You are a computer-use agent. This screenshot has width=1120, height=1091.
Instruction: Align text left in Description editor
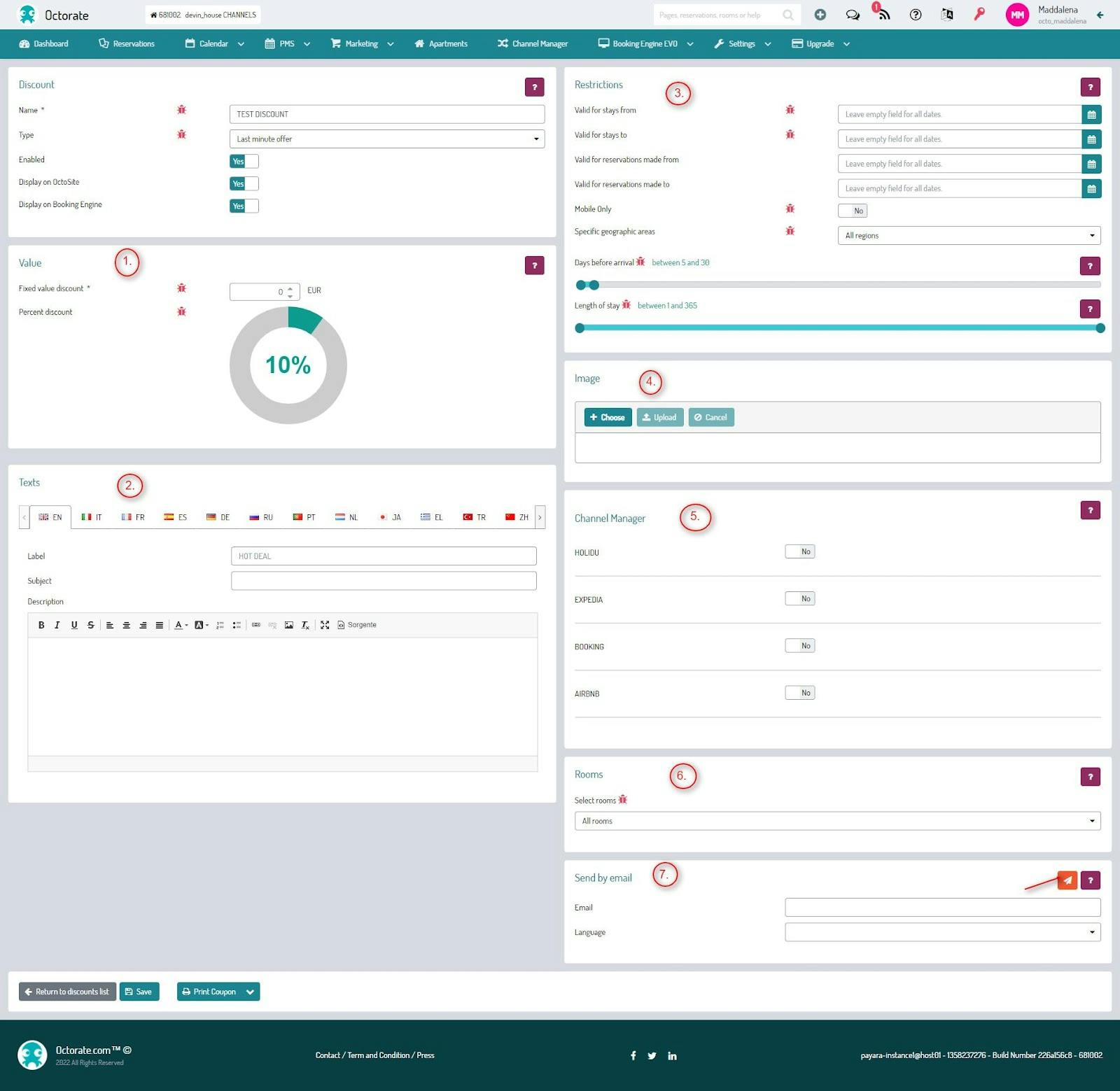[x=110, y=625]
